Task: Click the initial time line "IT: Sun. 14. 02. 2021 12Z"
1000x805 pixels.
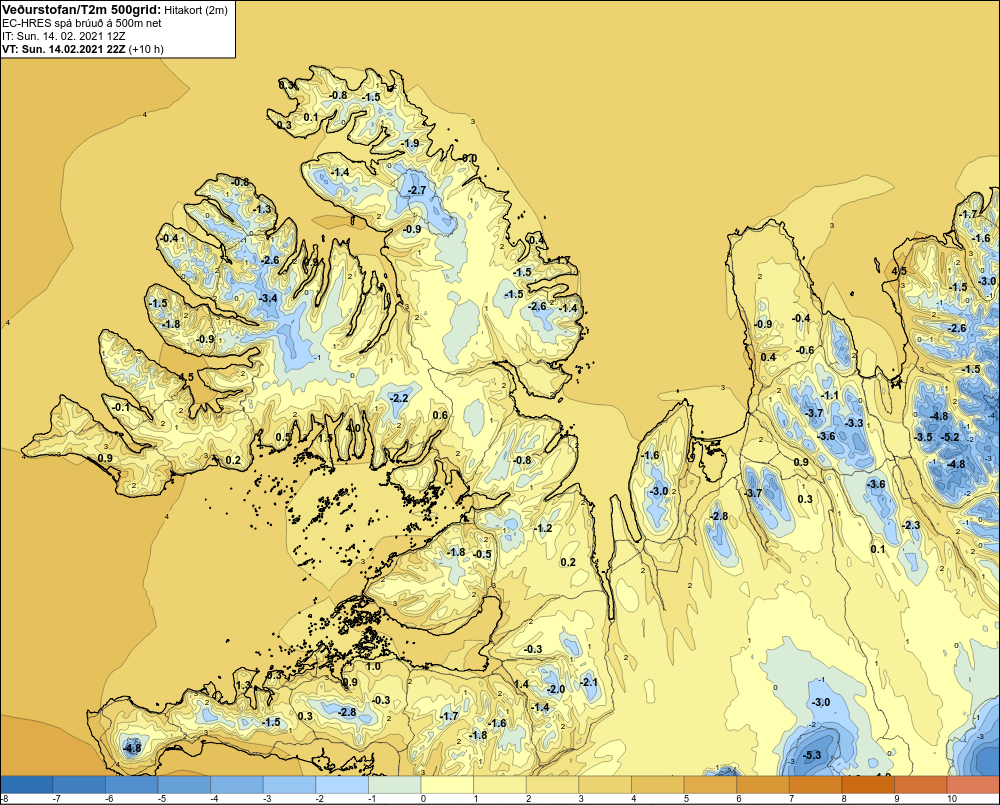Action: click(63, 36)
